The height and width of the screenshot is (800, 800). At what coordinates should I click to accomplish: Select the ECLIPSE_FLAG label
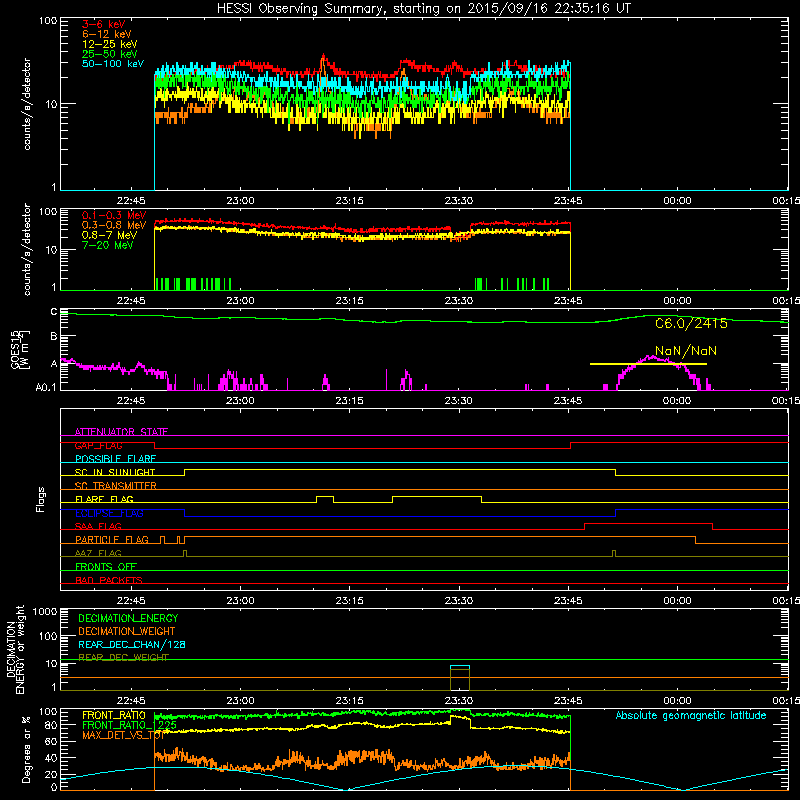(x=109, y=513)
